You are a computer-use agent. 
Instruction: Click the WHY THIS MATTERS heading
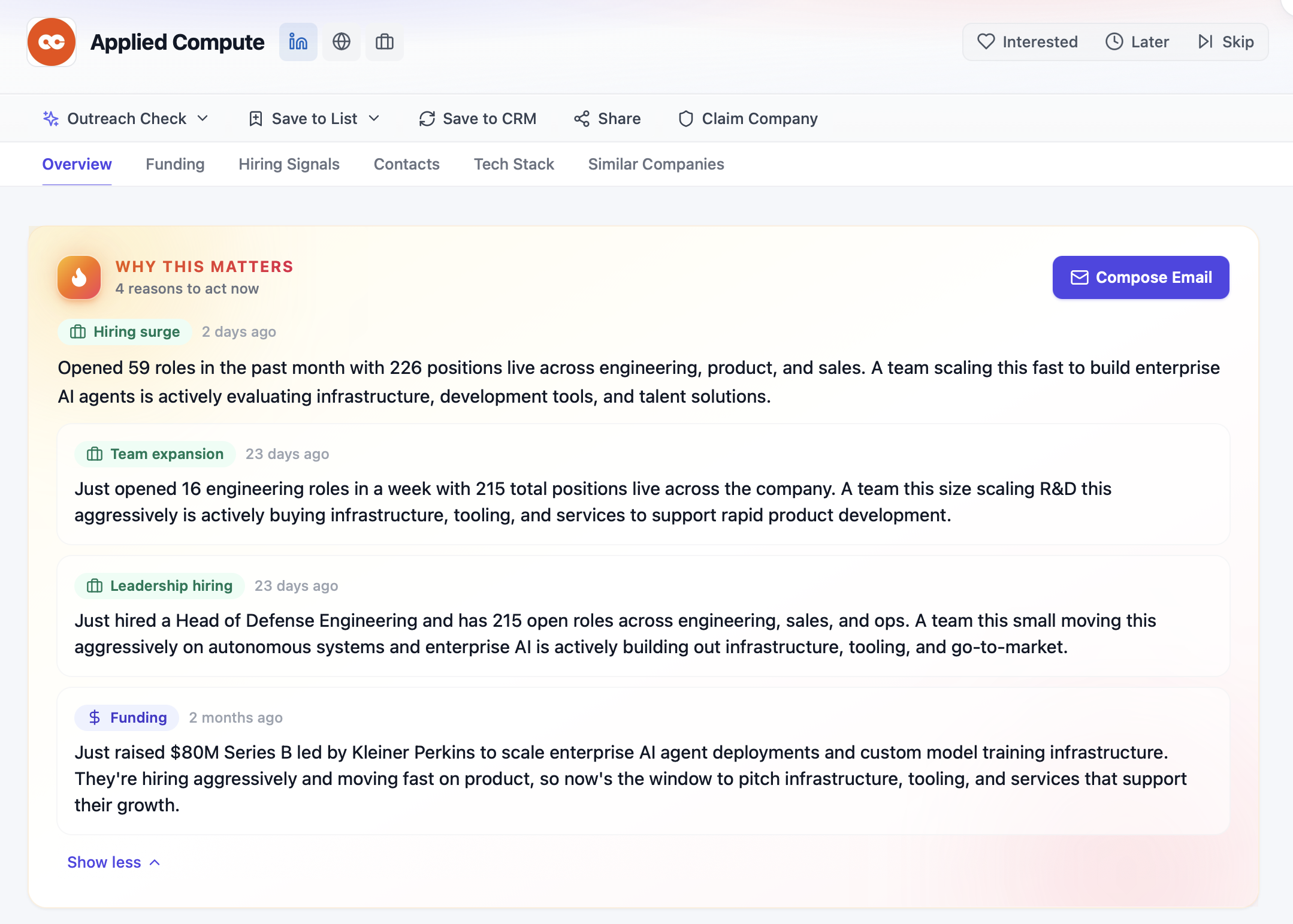click(204, 267)
